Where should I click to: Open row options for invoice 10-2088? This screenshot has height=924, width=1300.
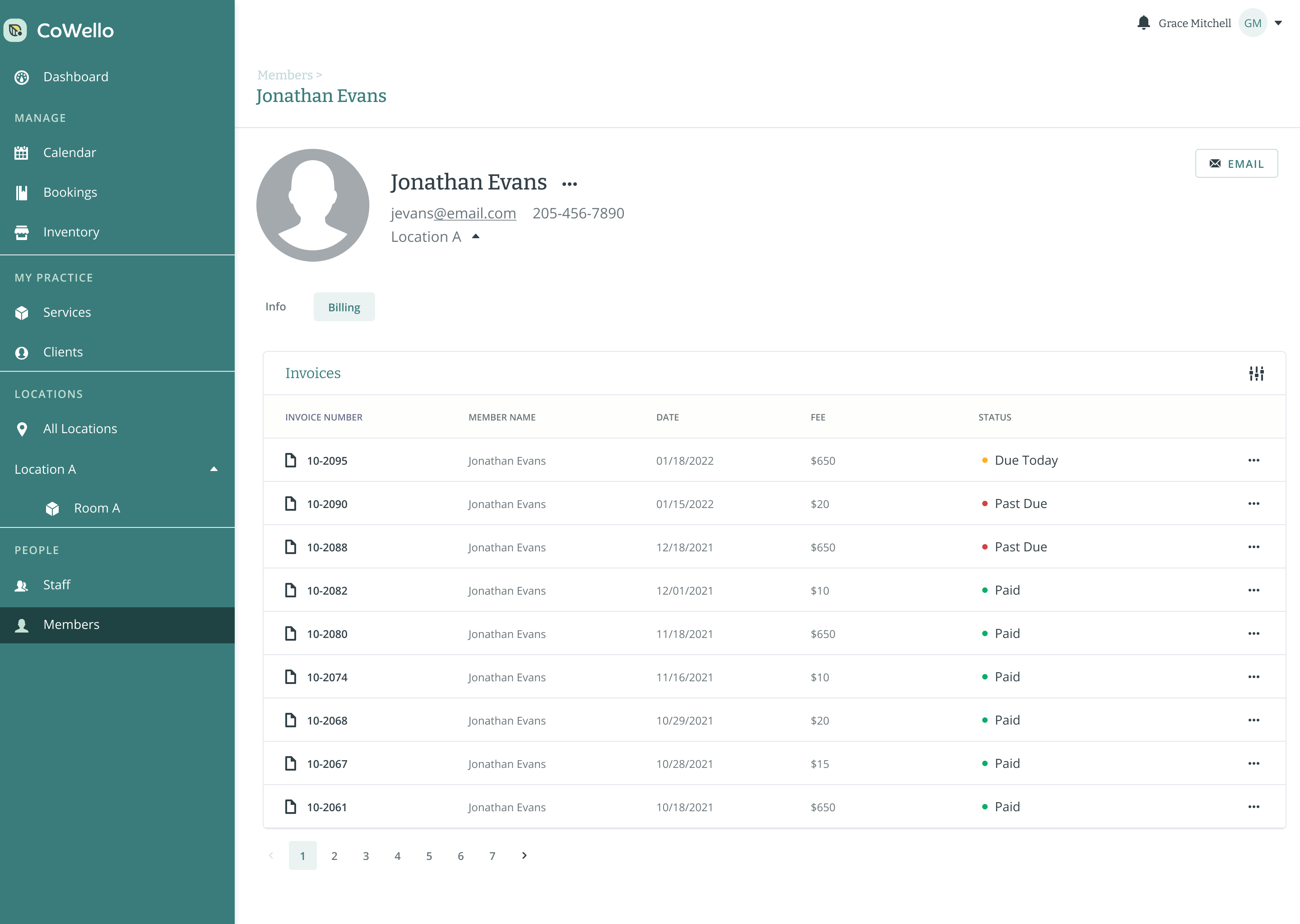click(1254, 547)
